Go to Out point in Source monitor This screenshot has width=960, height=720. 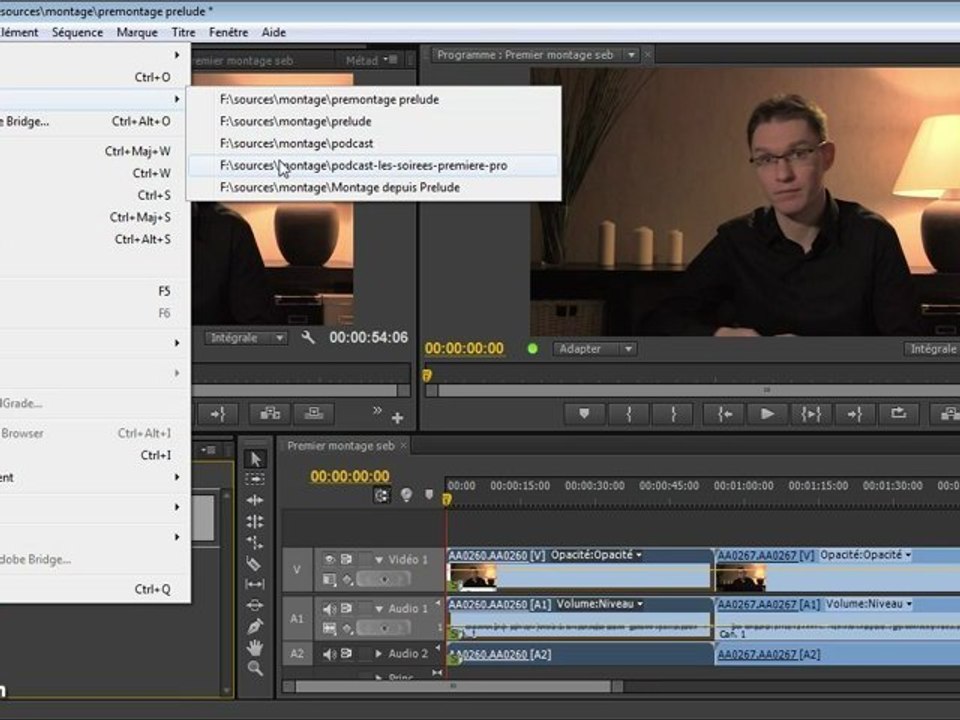[218, 414]
